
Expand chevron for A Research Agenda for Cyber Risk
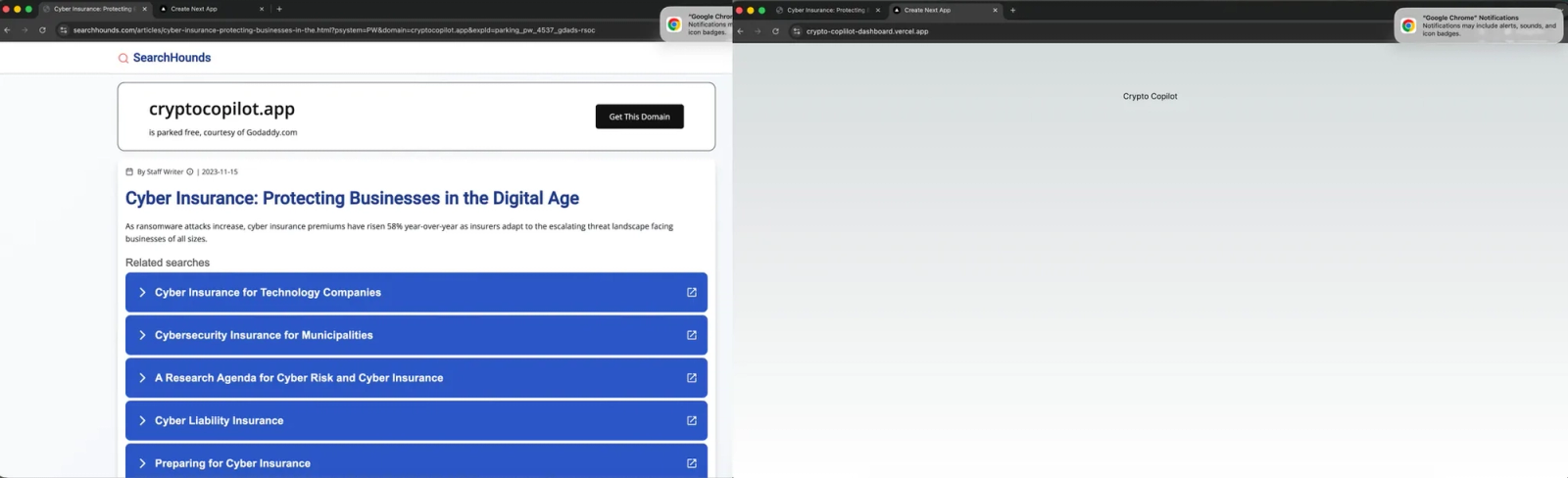[142, 378]
